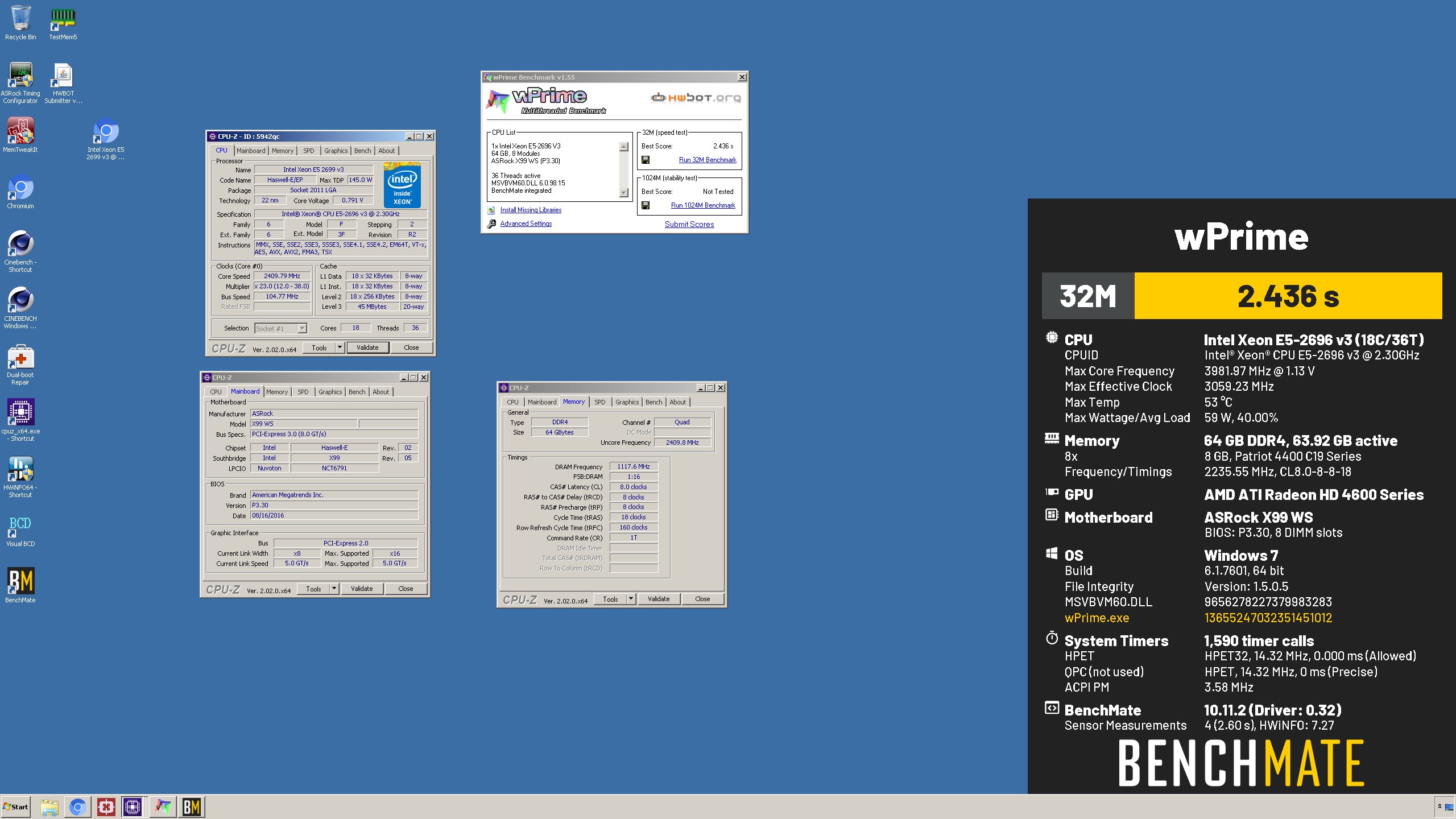
Task: Click Submit Scores in wPrime
Action: point(689,224)
